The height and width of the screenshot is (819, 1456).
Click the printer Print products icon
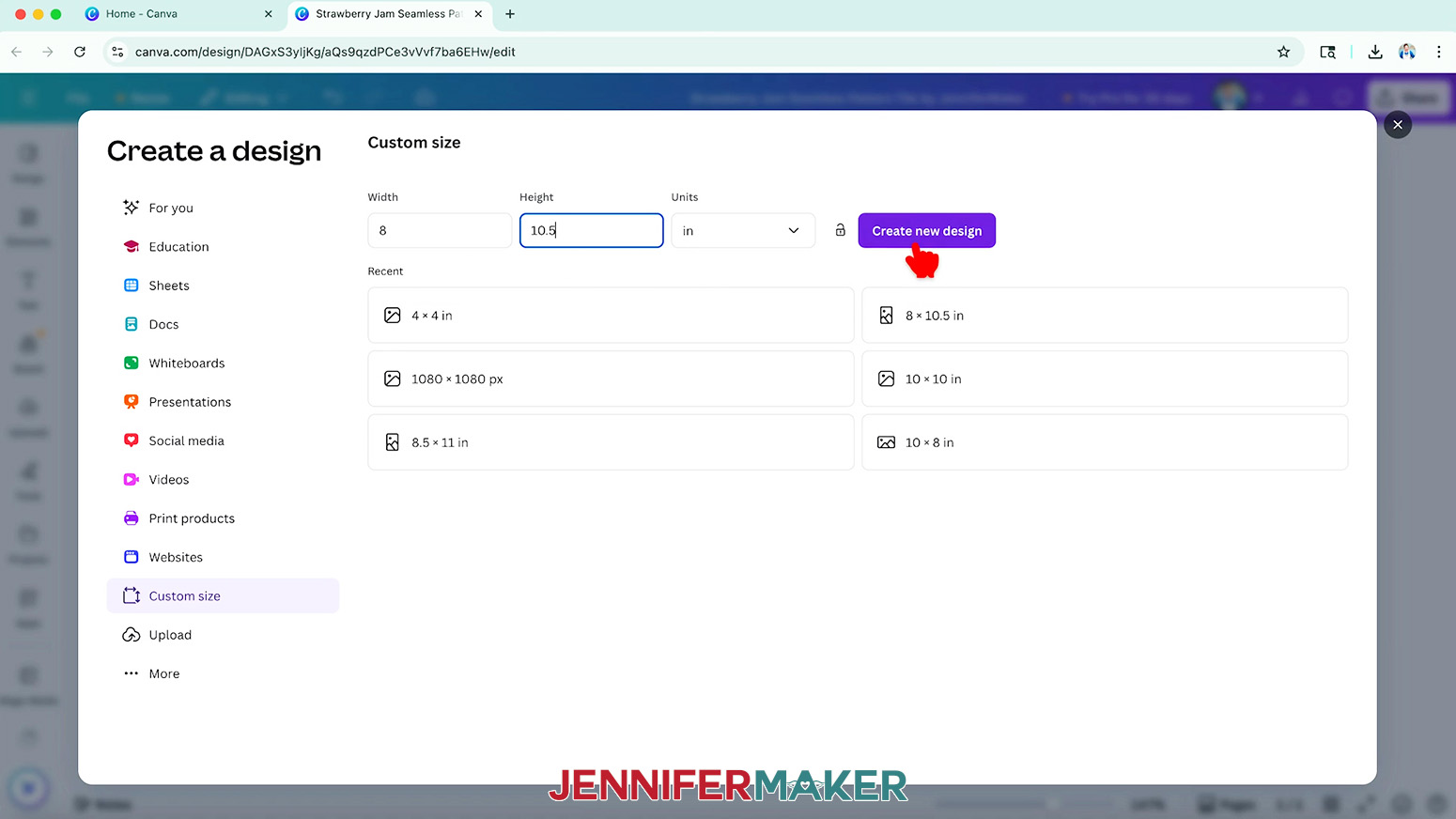(x=132, y=518)
